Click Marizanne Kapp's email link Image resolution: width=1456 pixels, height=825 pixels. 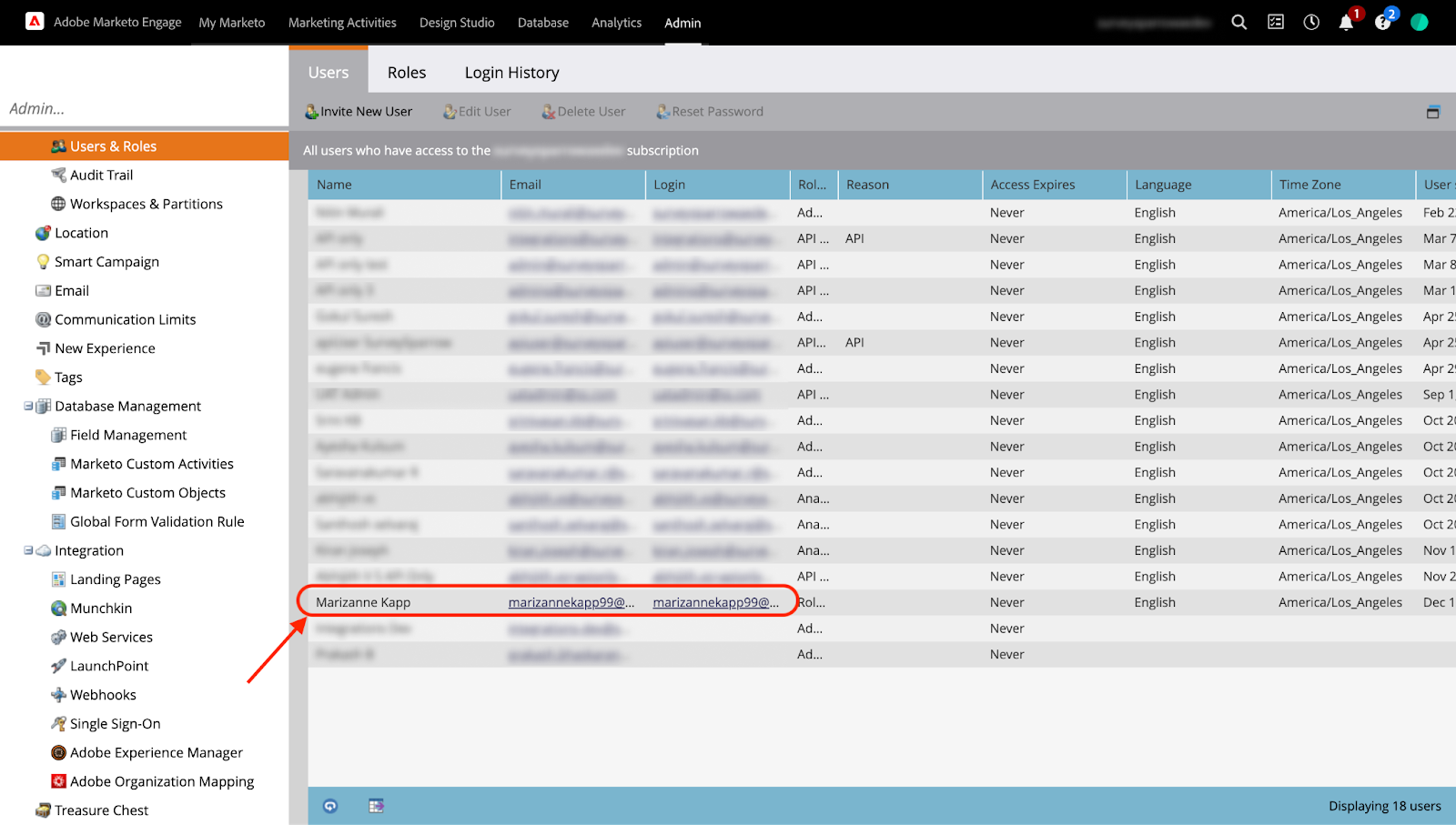pos(571,602)
